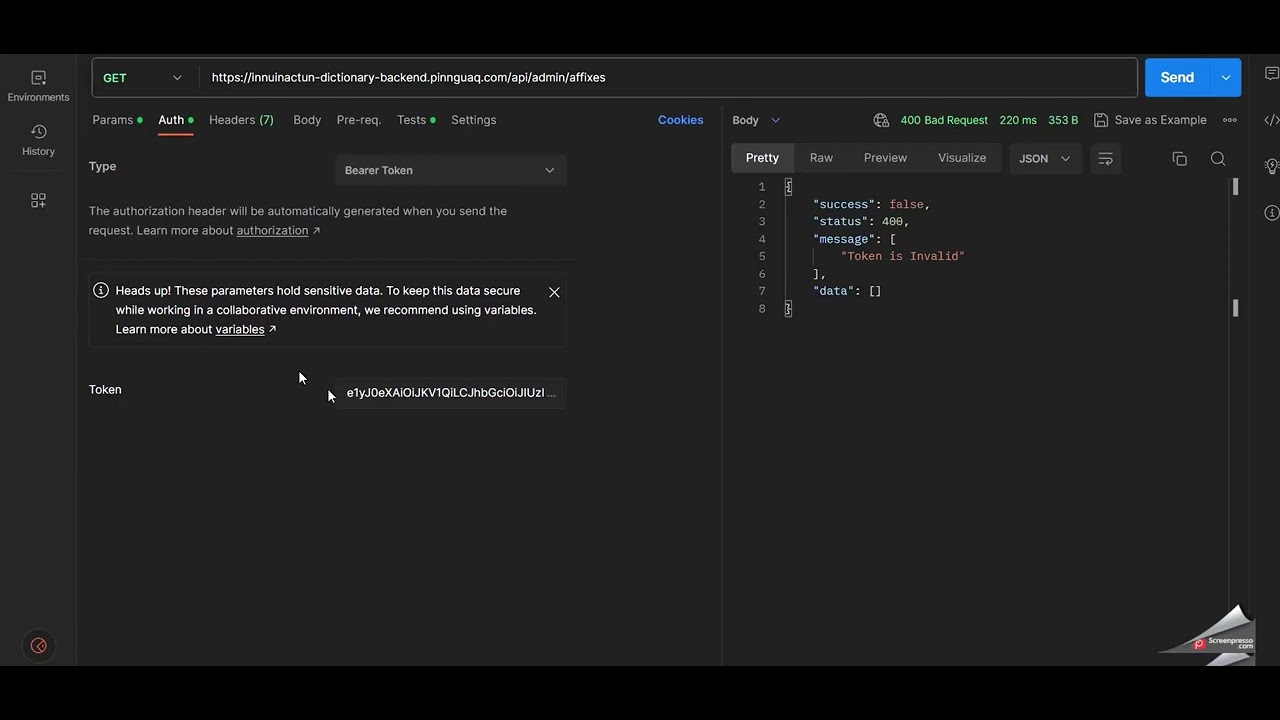Image resolution: width=1280 pixels, height=720 pixels.
Task: Open the request info icon in right sidebar
Action: tap(1272, 212)
